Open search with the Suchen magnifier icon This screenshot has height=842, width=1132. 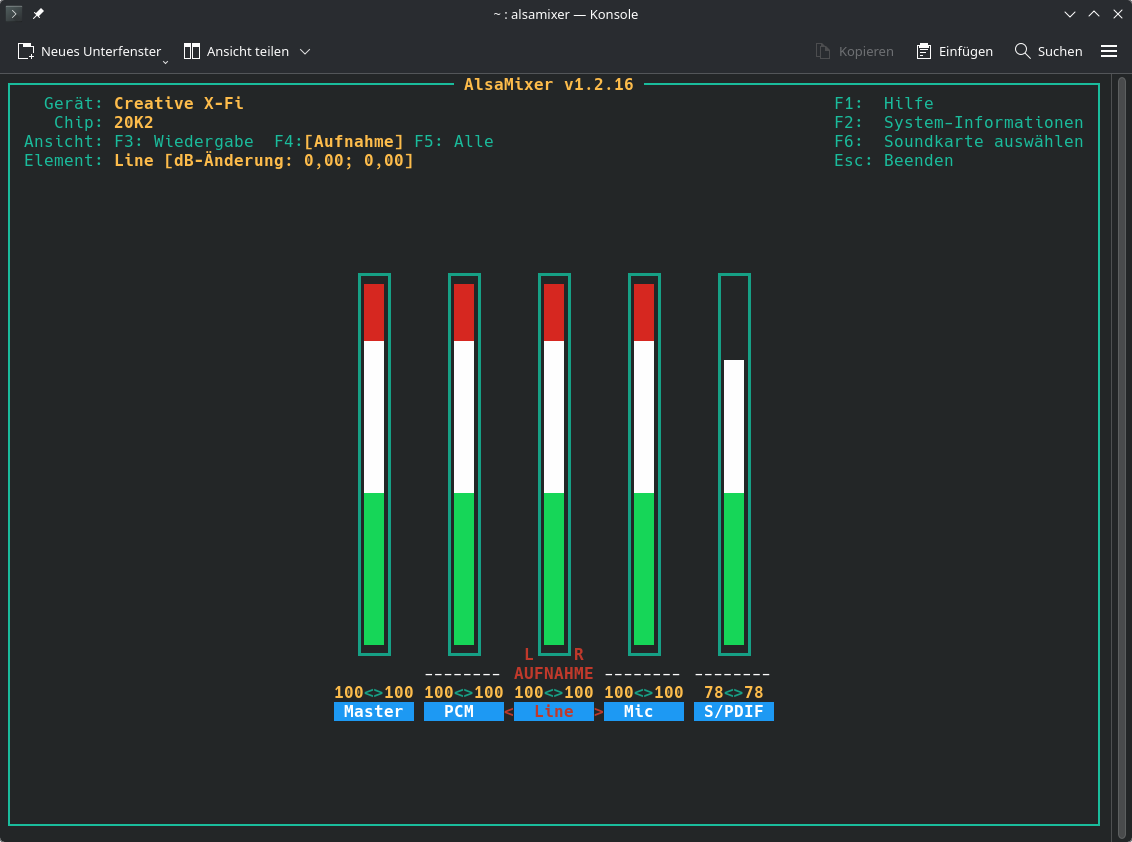tap(1022, 51)
